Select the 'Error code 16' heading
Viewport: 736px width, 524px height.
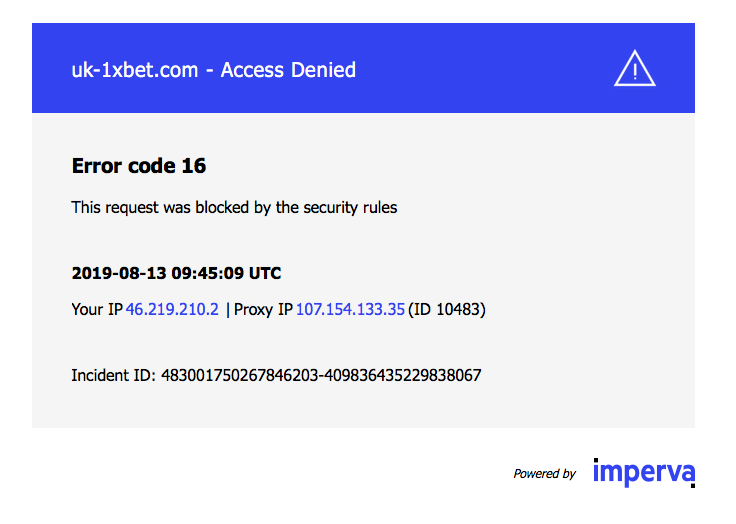[x=139, y=166]
